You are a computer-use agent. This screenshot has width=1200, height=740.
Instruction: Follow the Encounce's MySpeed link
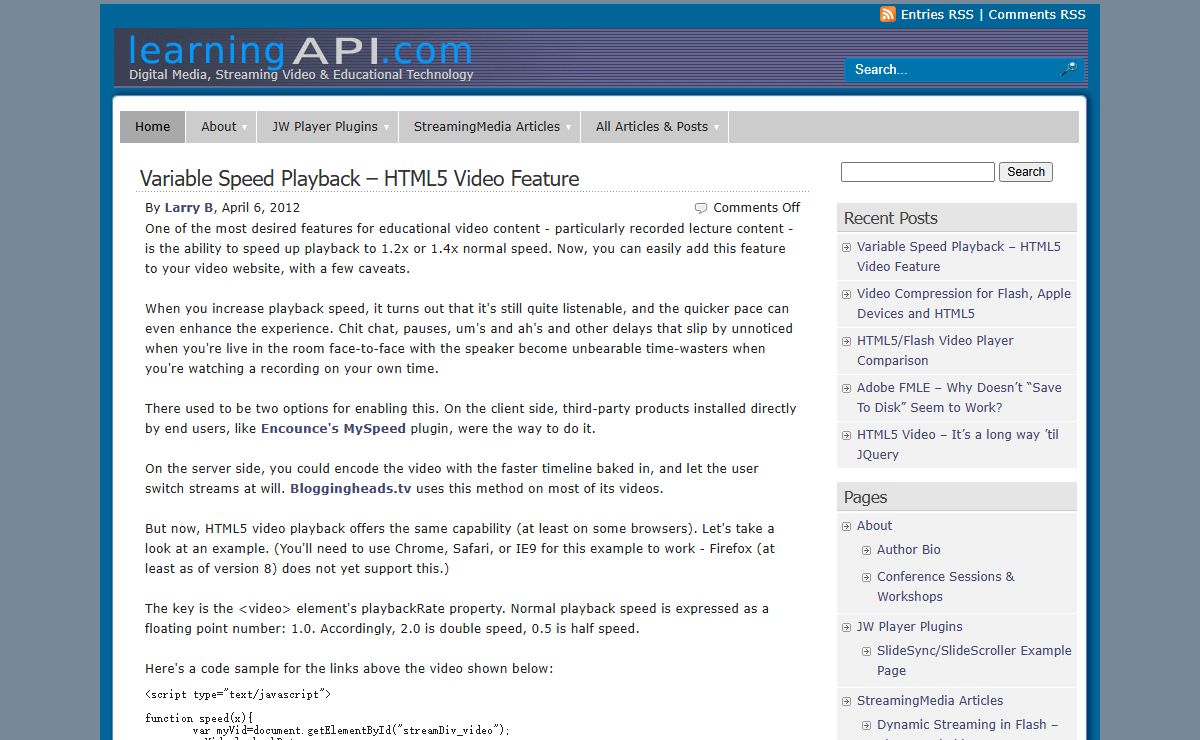tap(333, 428)
